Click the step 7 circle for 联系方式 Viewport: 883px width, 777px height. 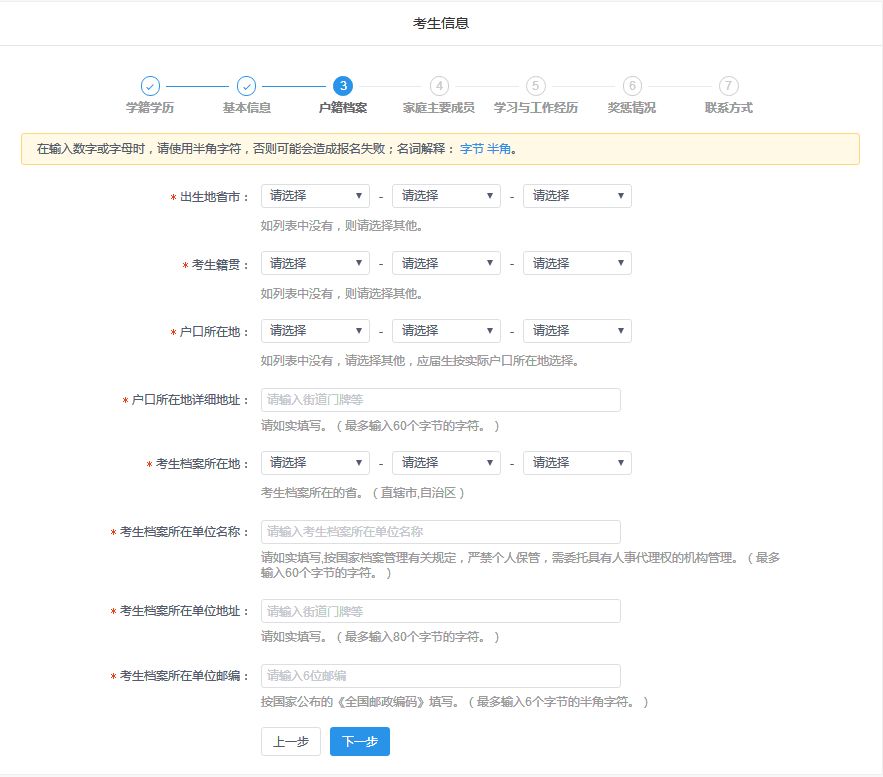(729, 86)
